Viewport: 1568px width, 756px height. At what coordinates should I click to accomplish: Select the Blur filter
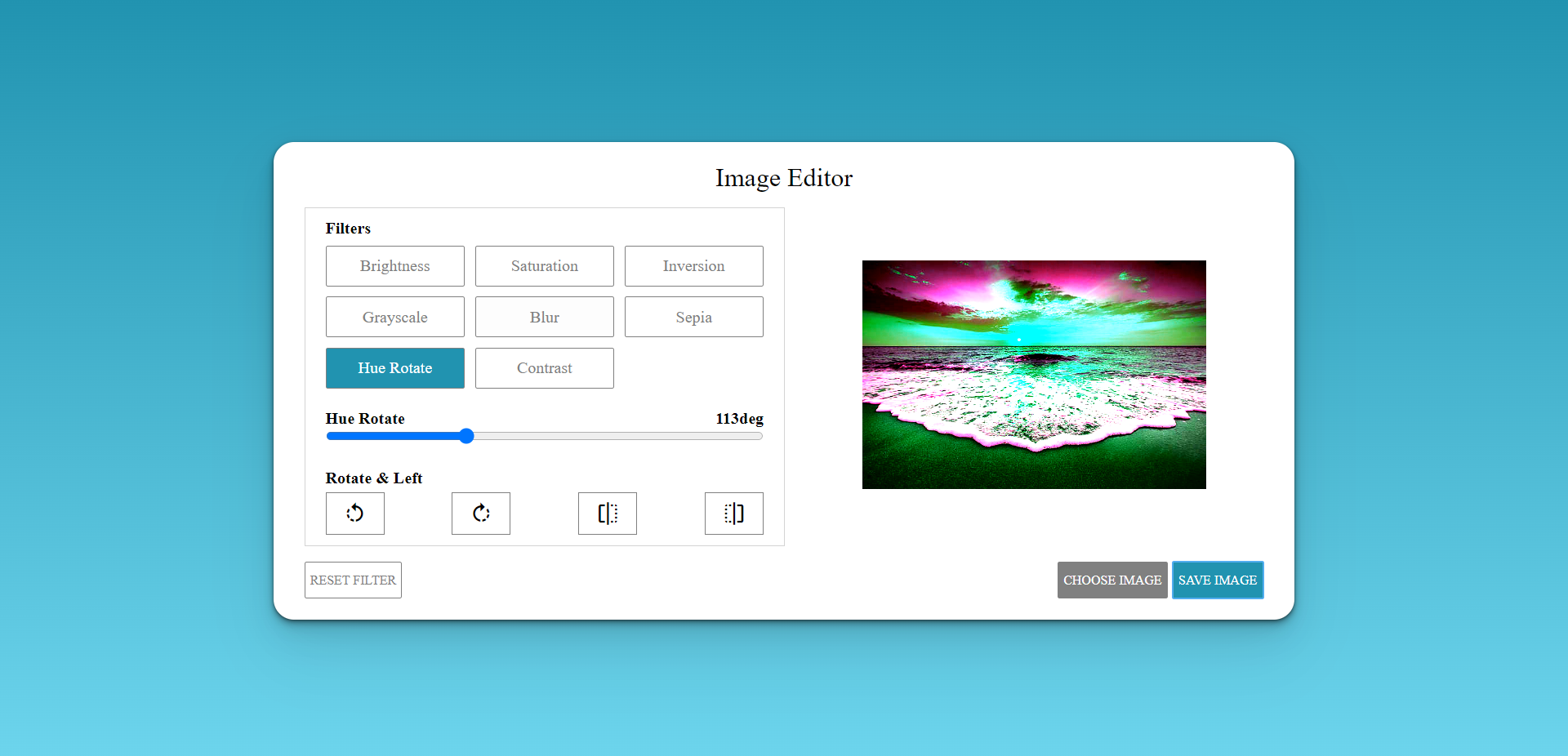tap(544, 317)
